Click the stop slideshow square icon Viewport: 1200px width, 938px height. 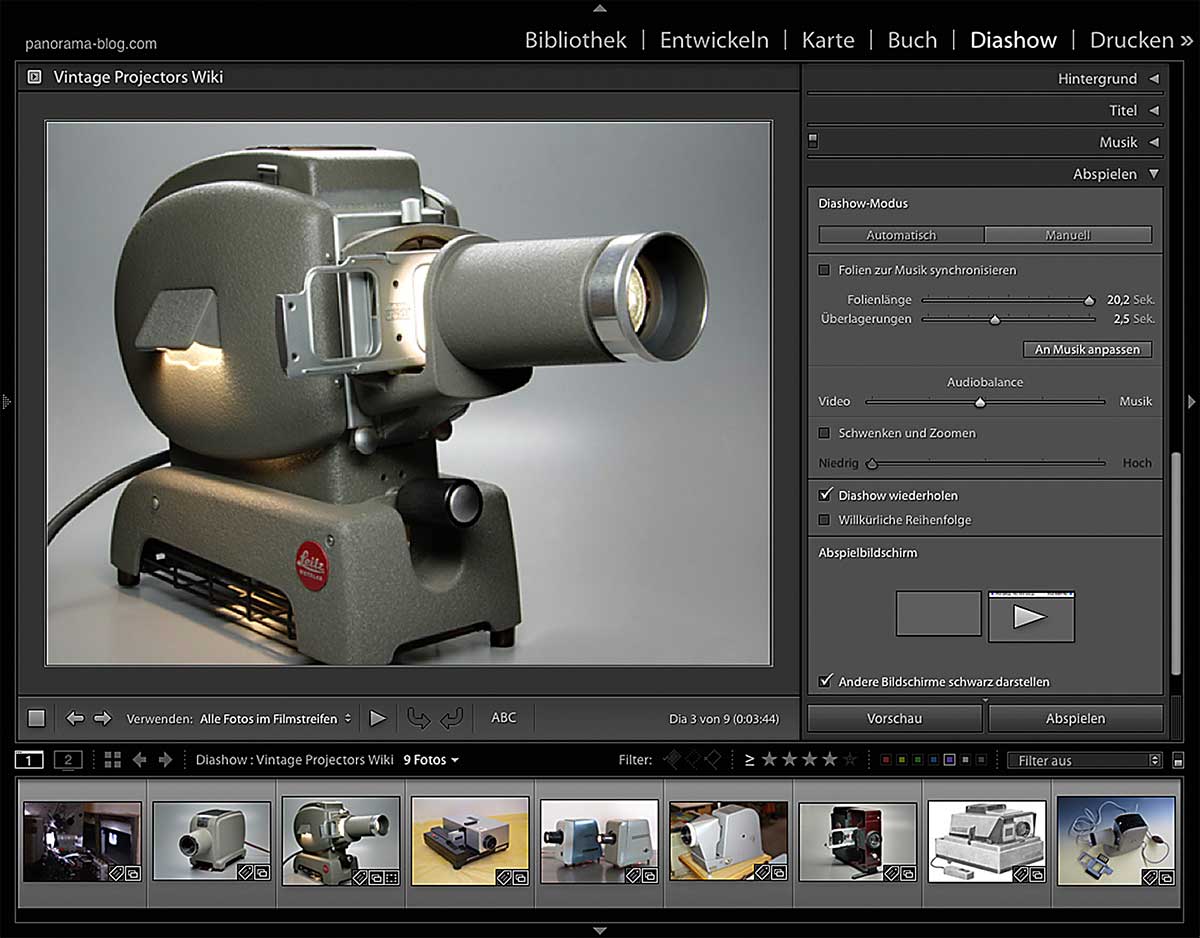click(37, 718)
